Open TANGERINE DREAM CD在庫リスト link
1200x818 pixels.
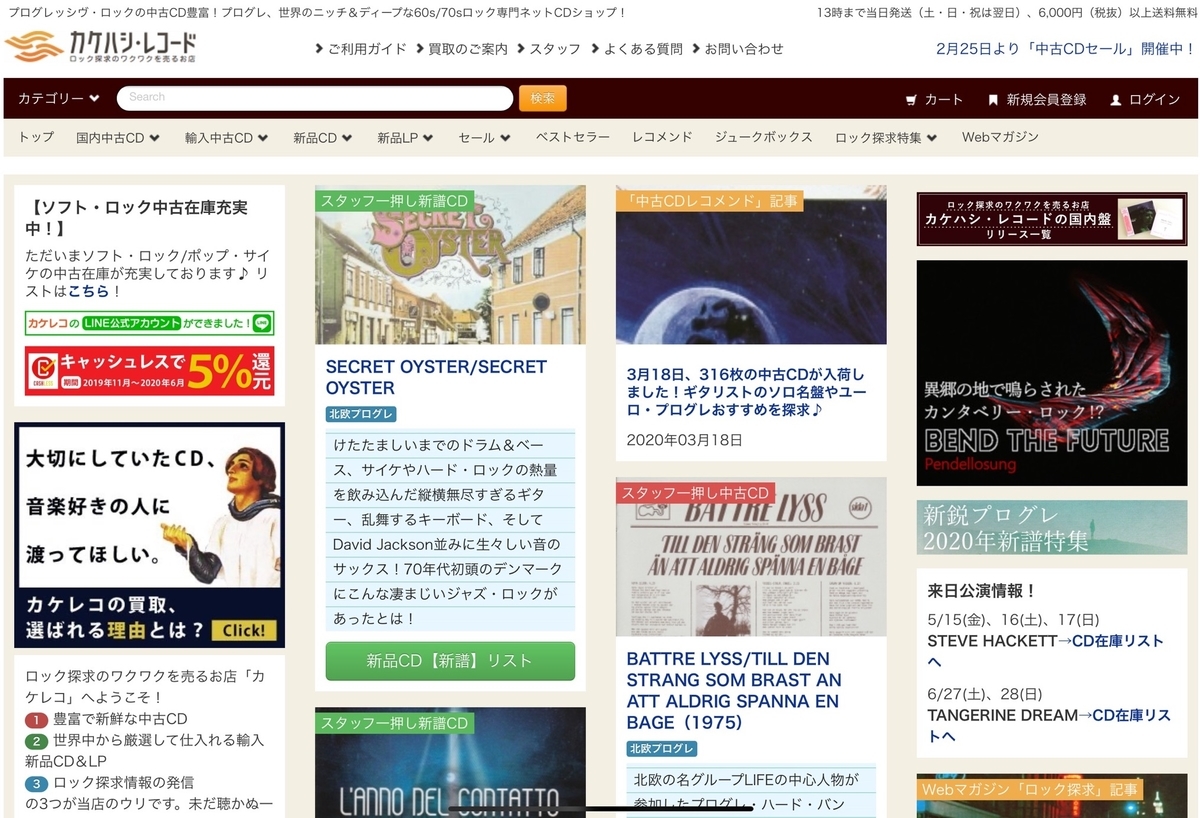(x=1049, y=726)
